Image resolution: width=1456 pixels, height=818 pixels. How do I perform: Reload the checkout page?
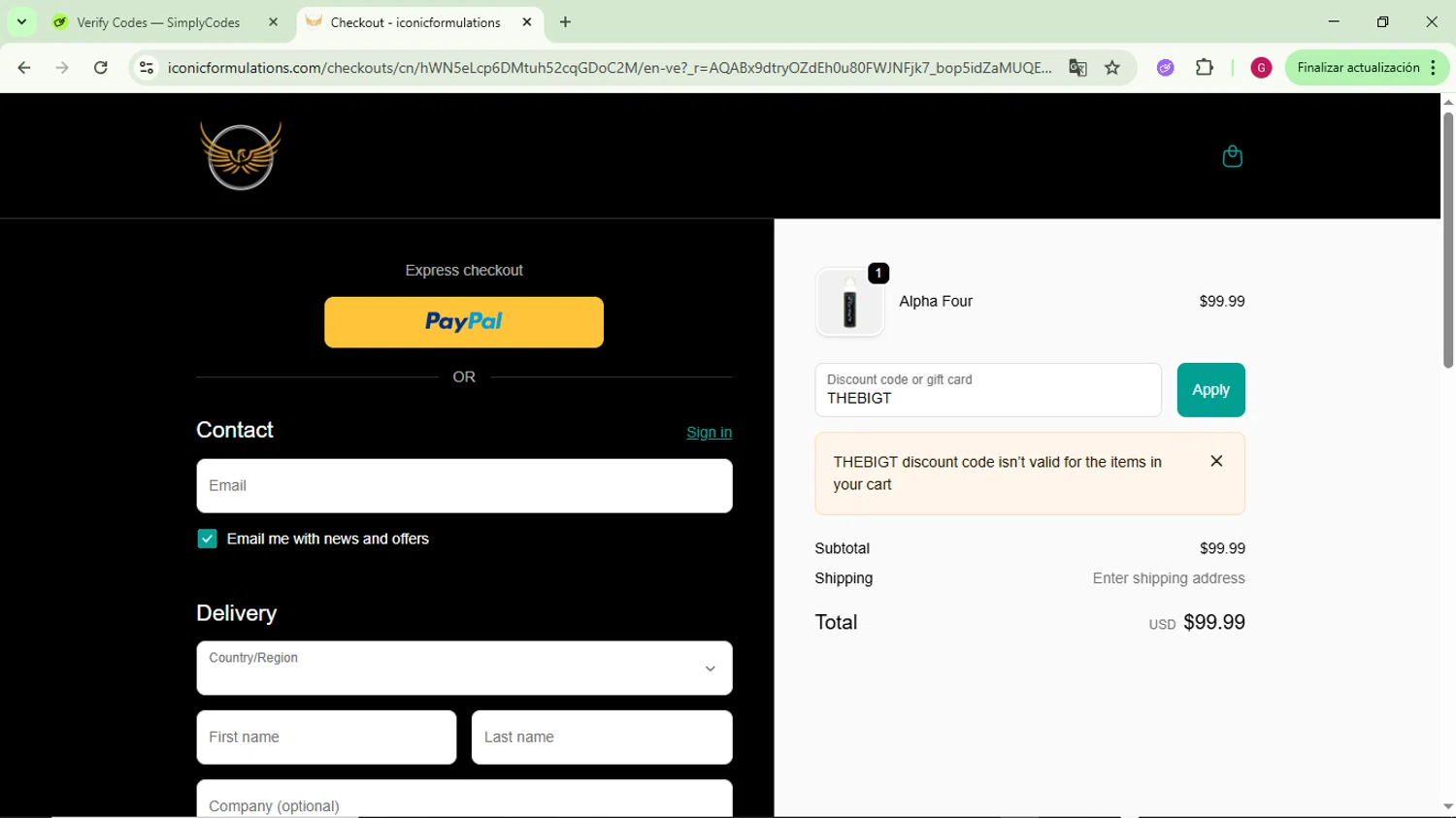pyautogui.click(x=101, y=68)
